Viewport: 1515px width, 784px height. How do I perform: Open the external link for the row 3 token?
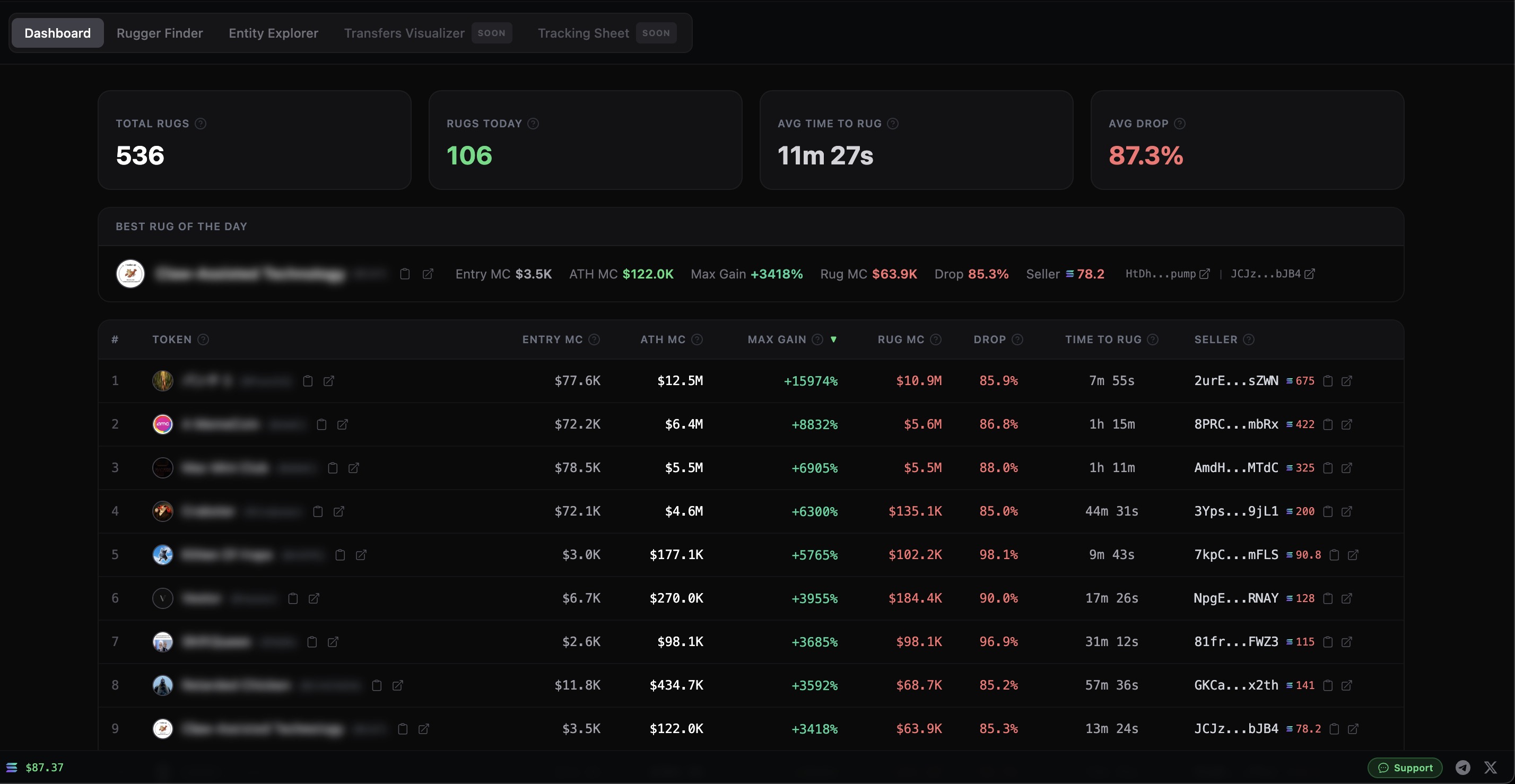(353, 467)
